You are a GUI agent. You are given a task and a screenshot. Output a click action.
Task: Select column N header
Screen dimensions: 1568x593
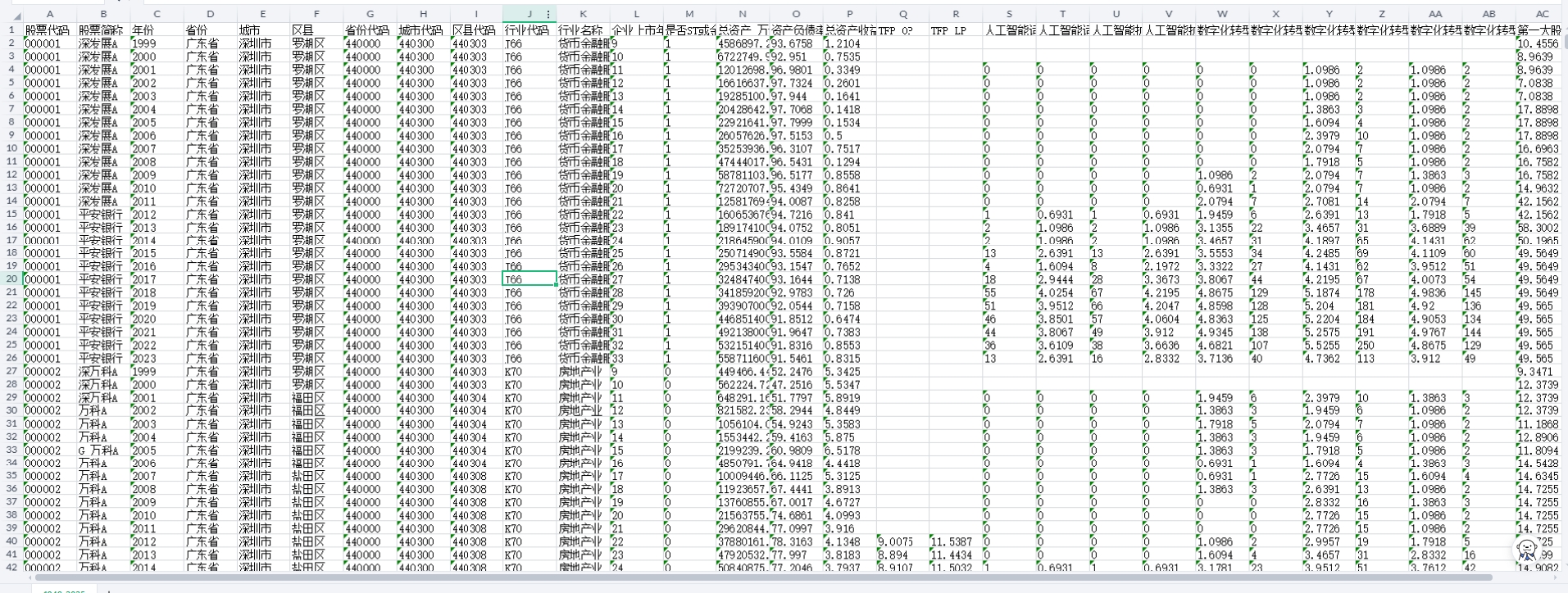point(743,14)
